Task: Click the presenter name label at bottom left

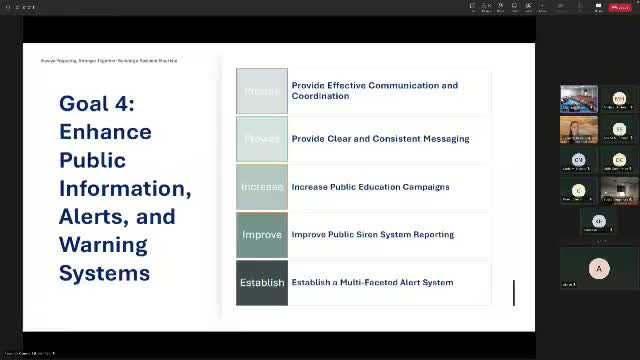Action: point(29,353)
